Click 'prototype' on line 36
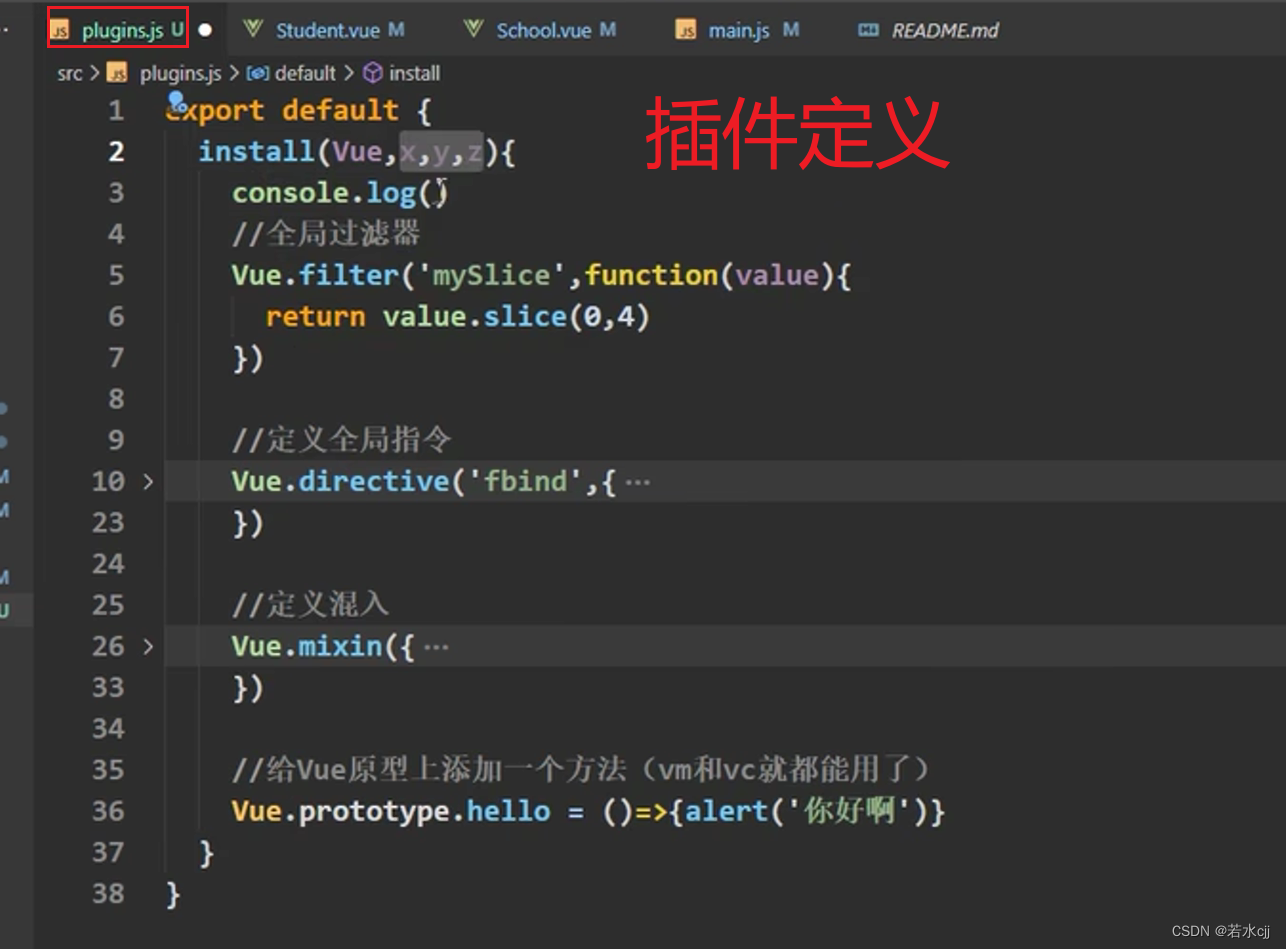 click(x=374, y=811)
